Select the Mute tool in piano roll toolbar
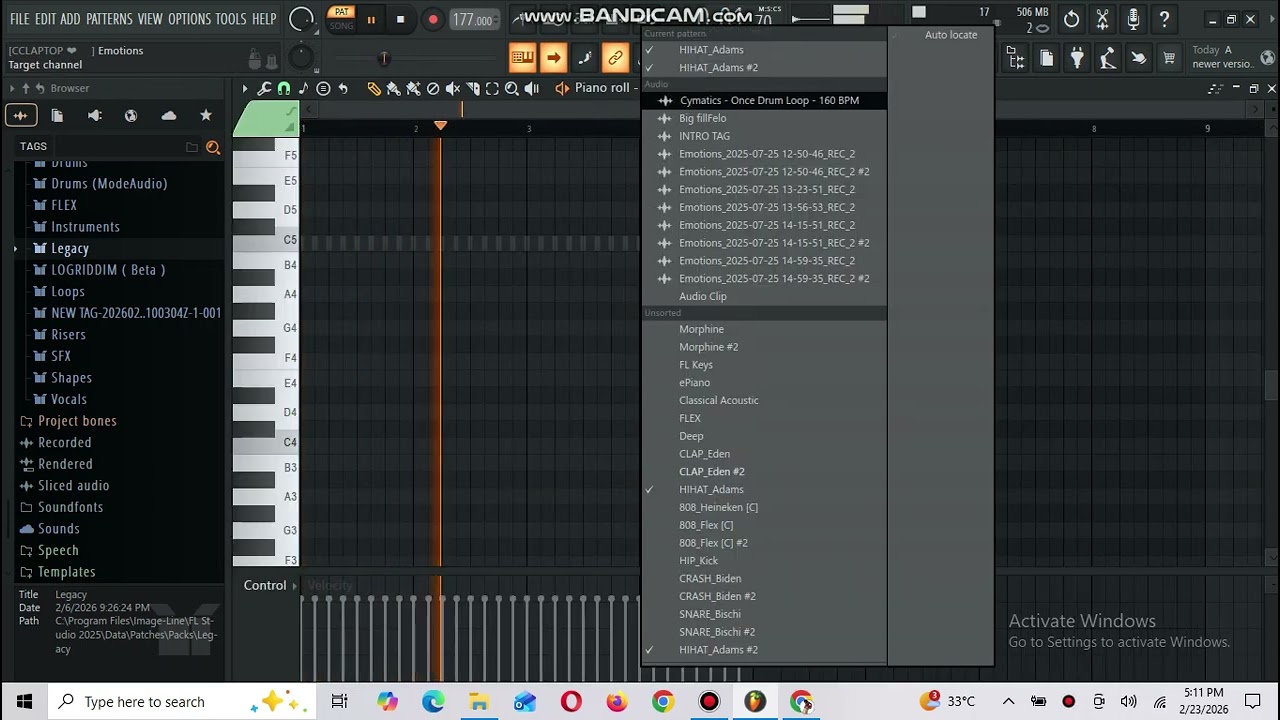 [453, 89]
